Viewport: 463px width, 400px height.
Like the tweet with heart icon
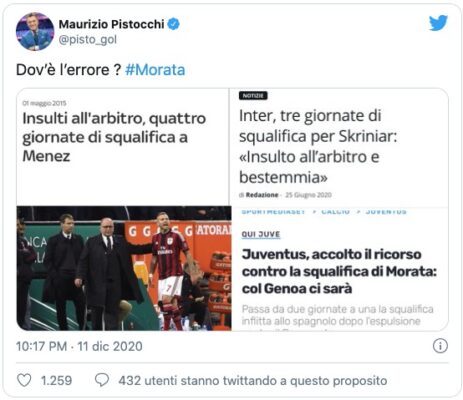[x=24, y=380]
